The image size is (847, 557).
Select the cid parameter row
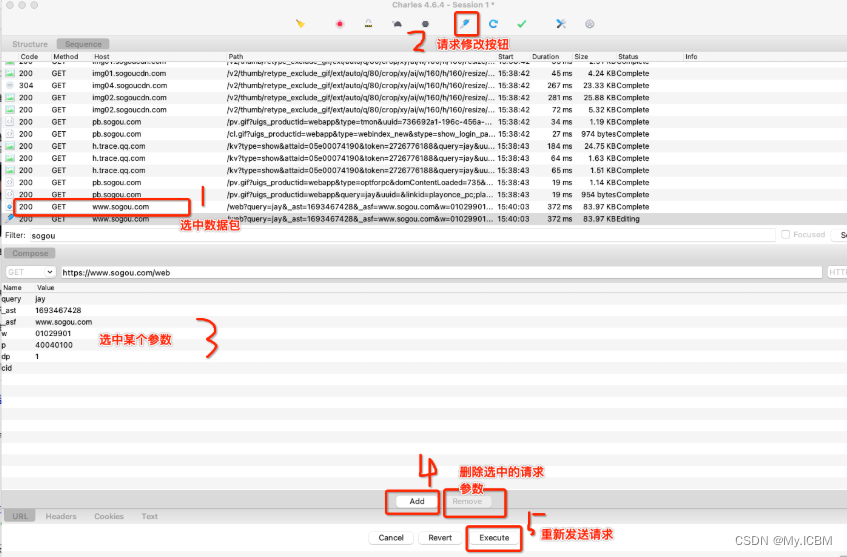424,368
